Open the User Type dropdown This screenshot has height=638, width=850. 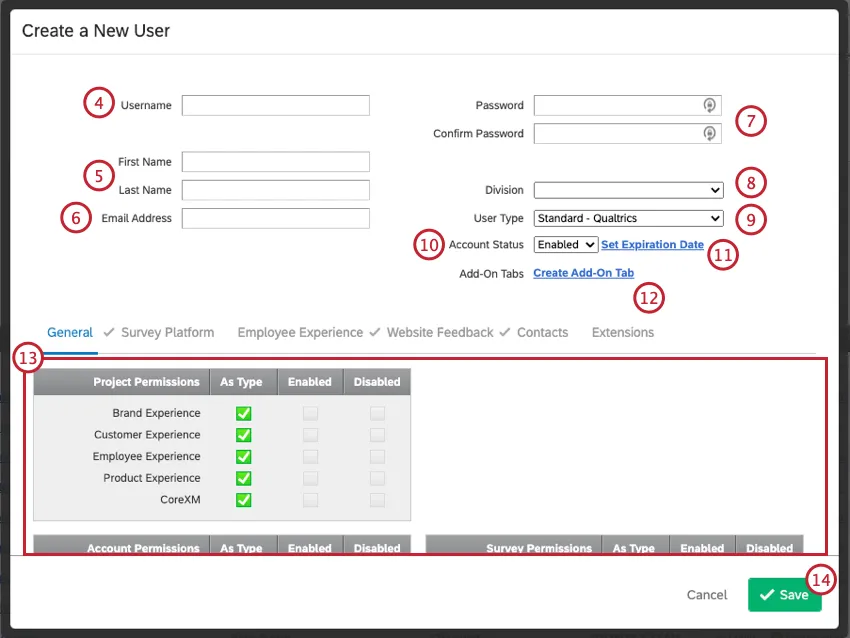point(628,218)
